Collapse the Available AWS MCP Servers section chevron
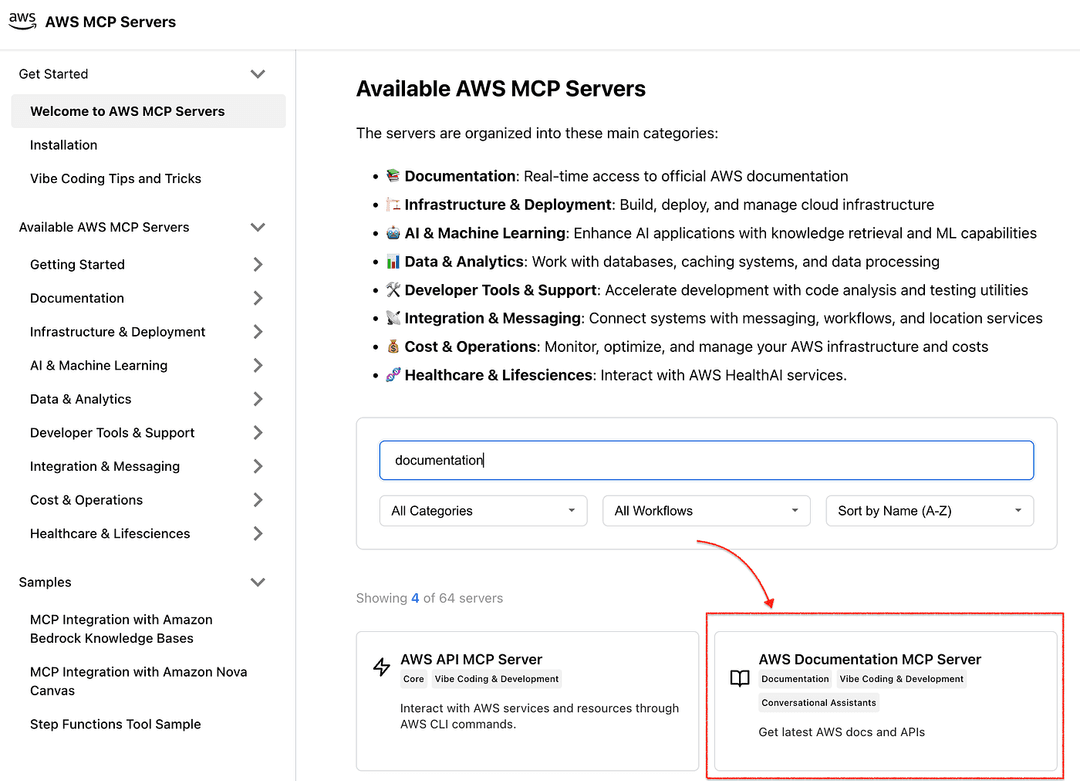Screen dimensions: 1080x781 pyautogui.click(x=258, y=227)
